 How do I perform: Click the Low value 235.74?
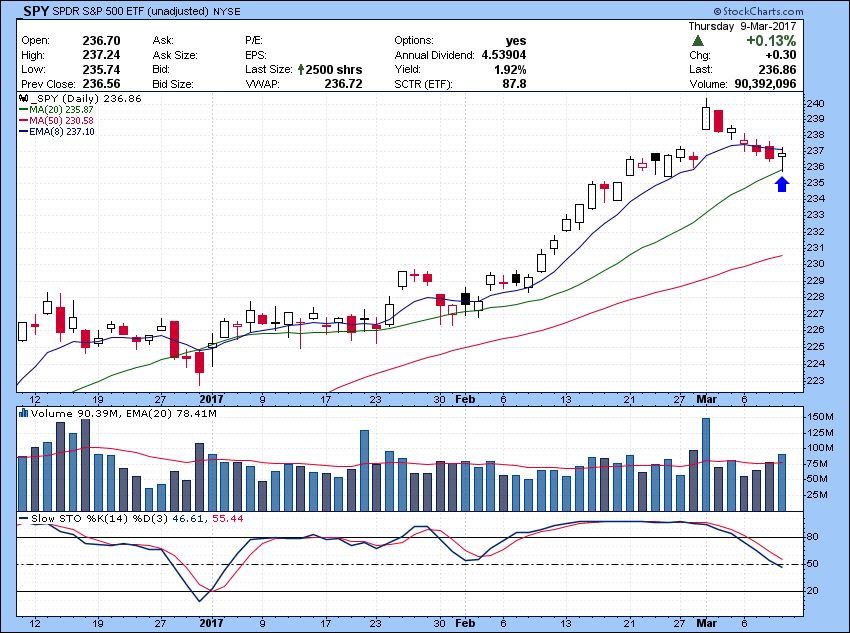click(x=101, y=69)
